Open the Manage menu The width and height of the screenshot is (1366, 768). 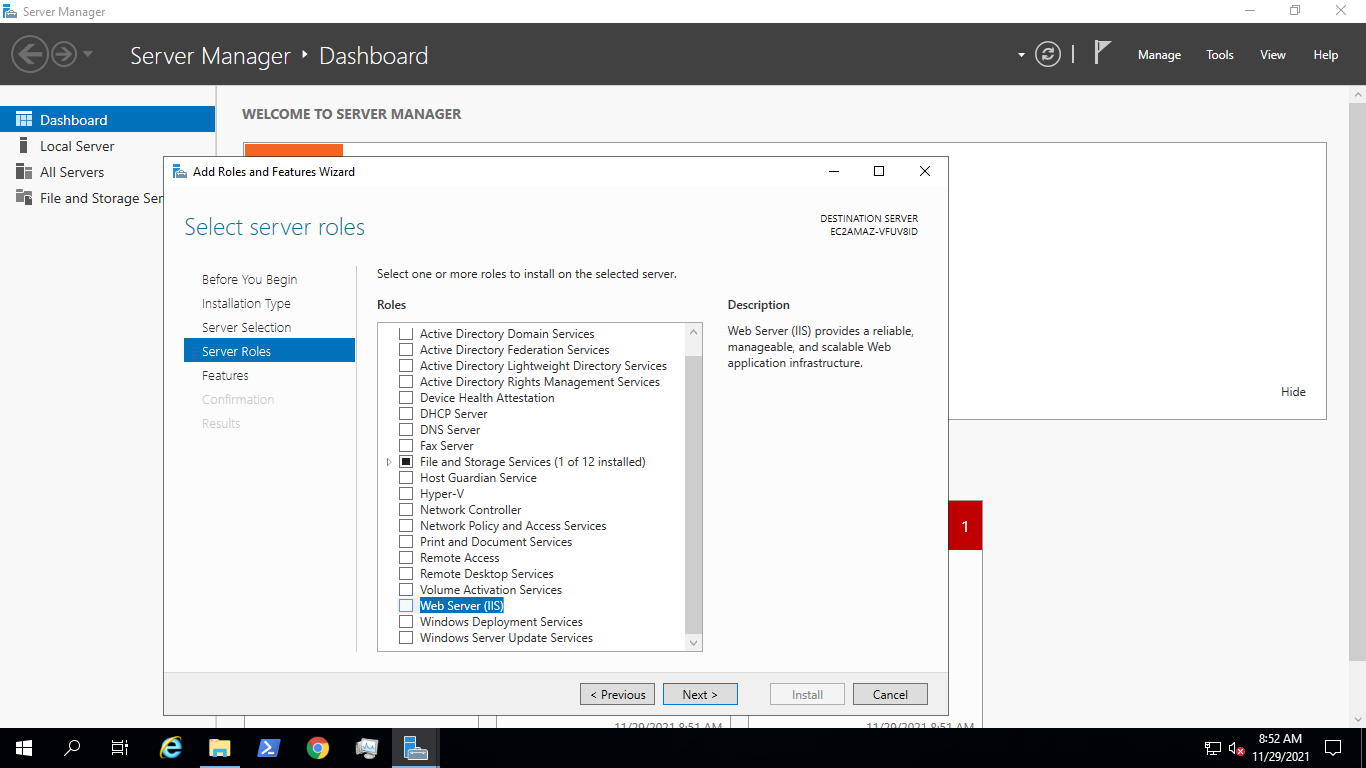coord(1159,54)
